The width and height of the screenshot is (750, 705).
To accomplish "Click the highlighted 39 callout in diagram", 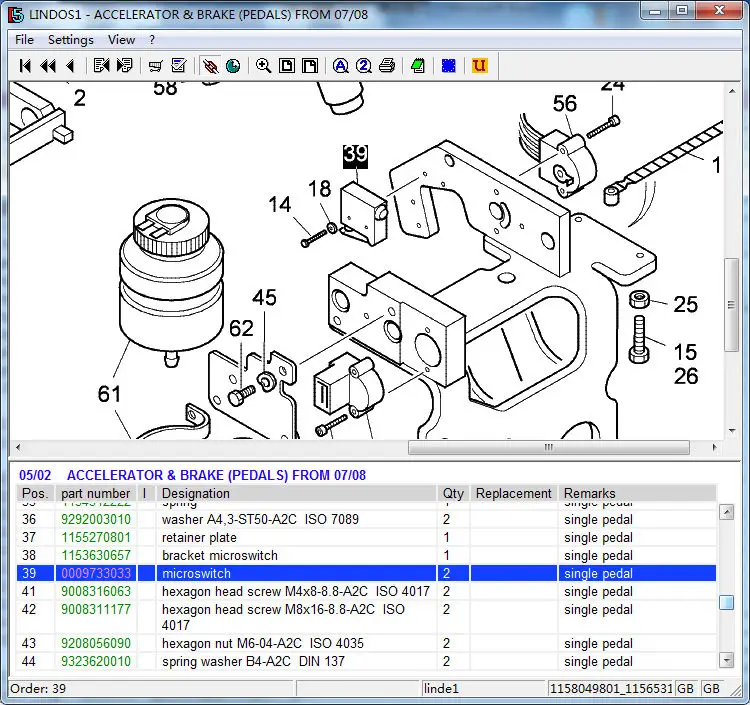I will (355, 156).
